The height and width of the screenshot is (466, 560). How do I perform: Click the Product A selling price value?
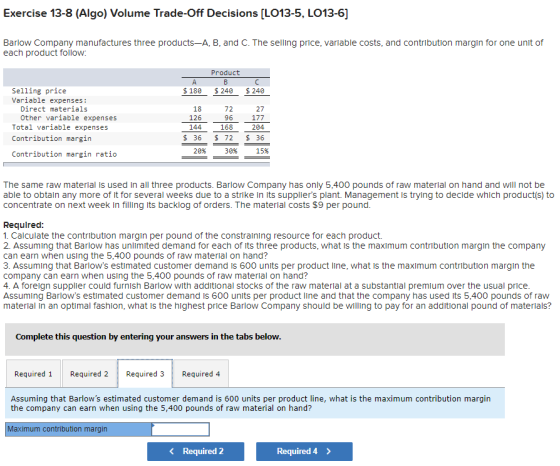(192, 91)
